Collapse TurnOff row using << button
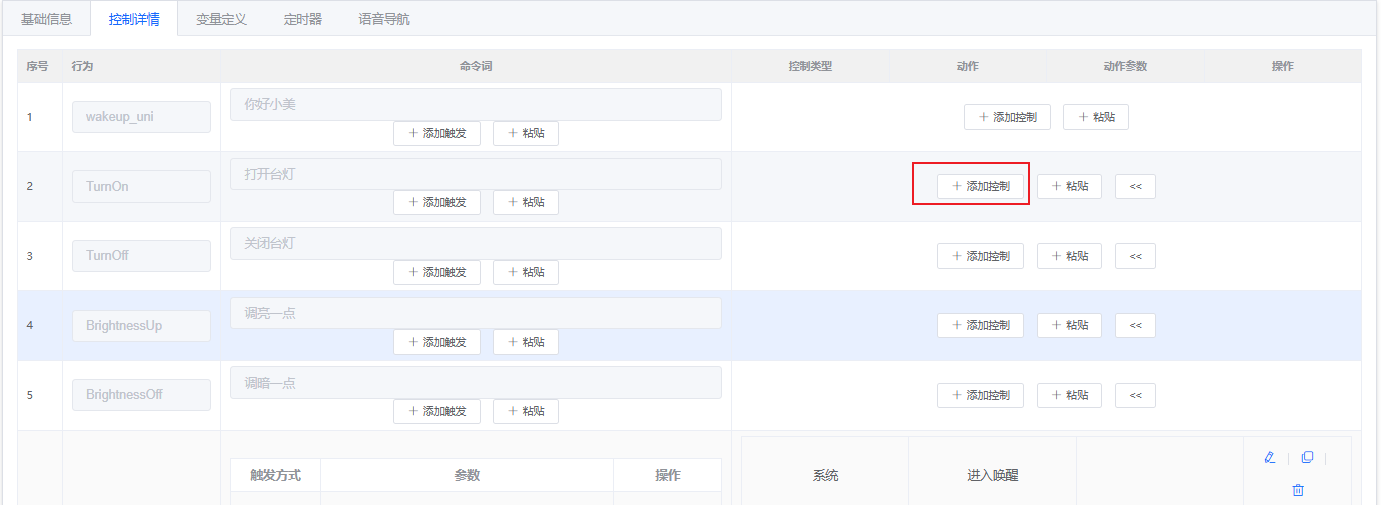 pos(1135,256)
